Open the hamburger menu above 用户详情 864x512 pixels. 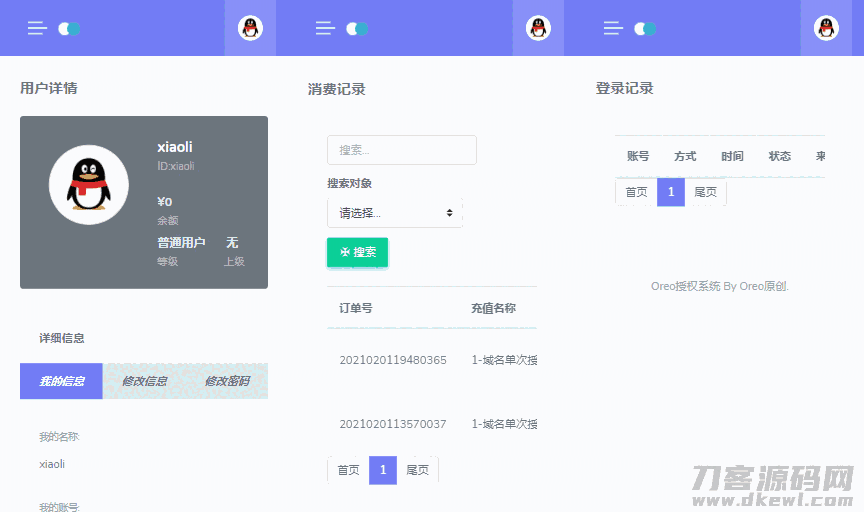(37, 28)
